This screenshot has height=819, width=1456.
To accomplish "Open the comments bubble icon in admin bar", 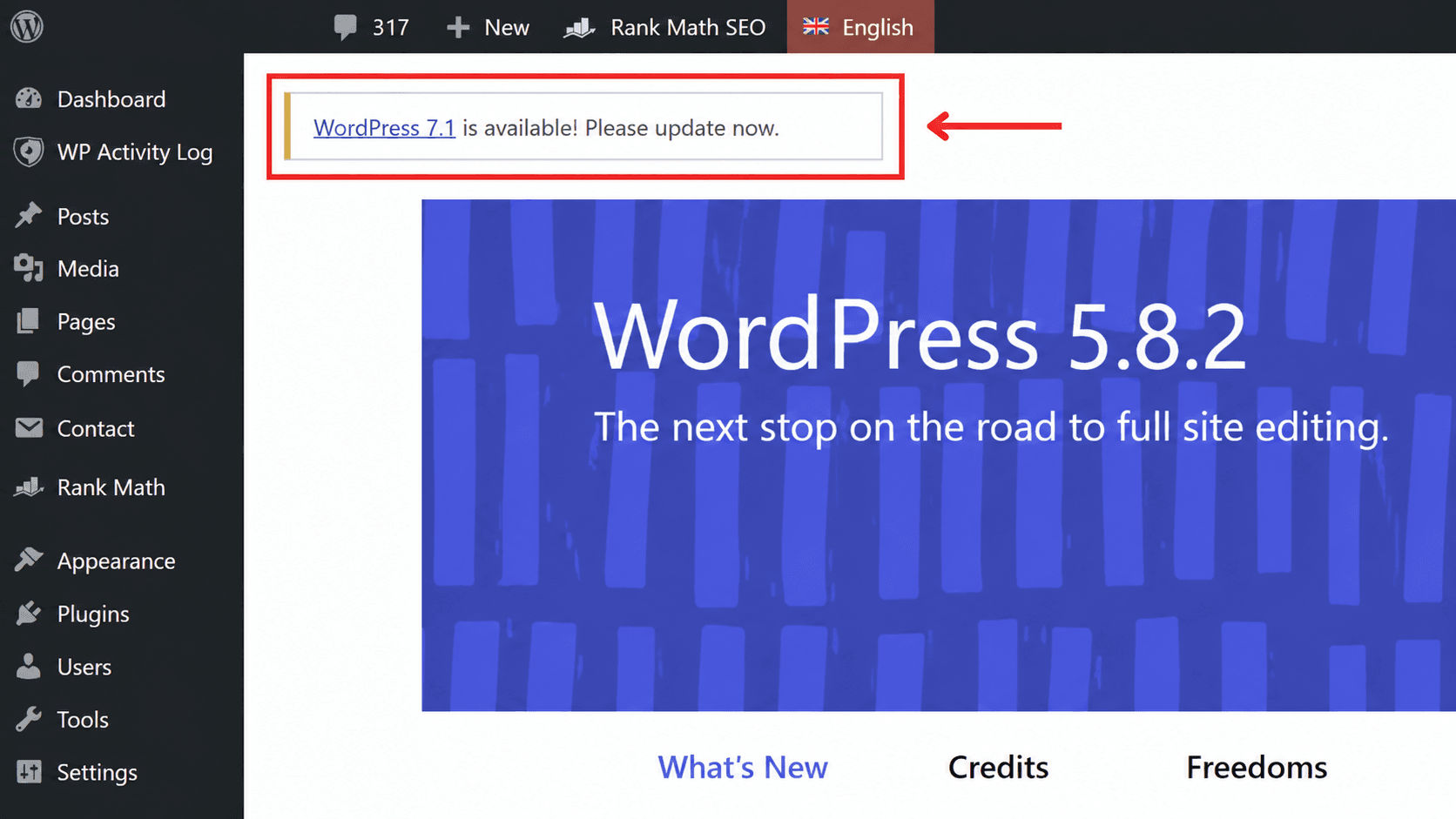I will 345,27.
